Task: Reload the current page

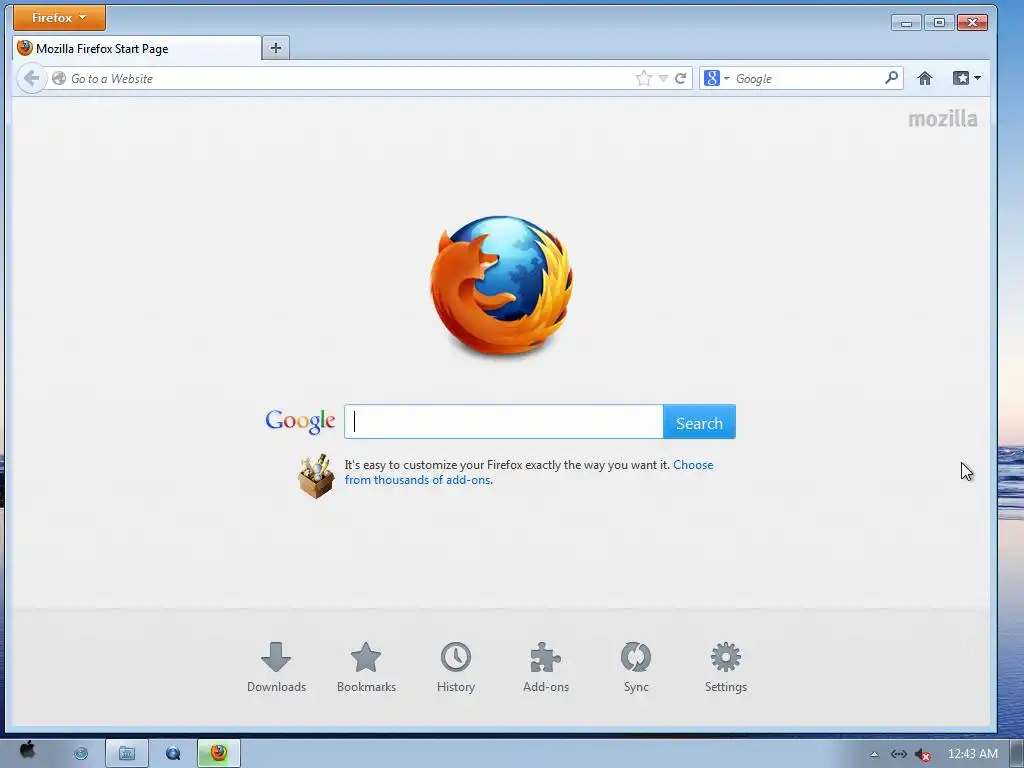Action: 680,78
